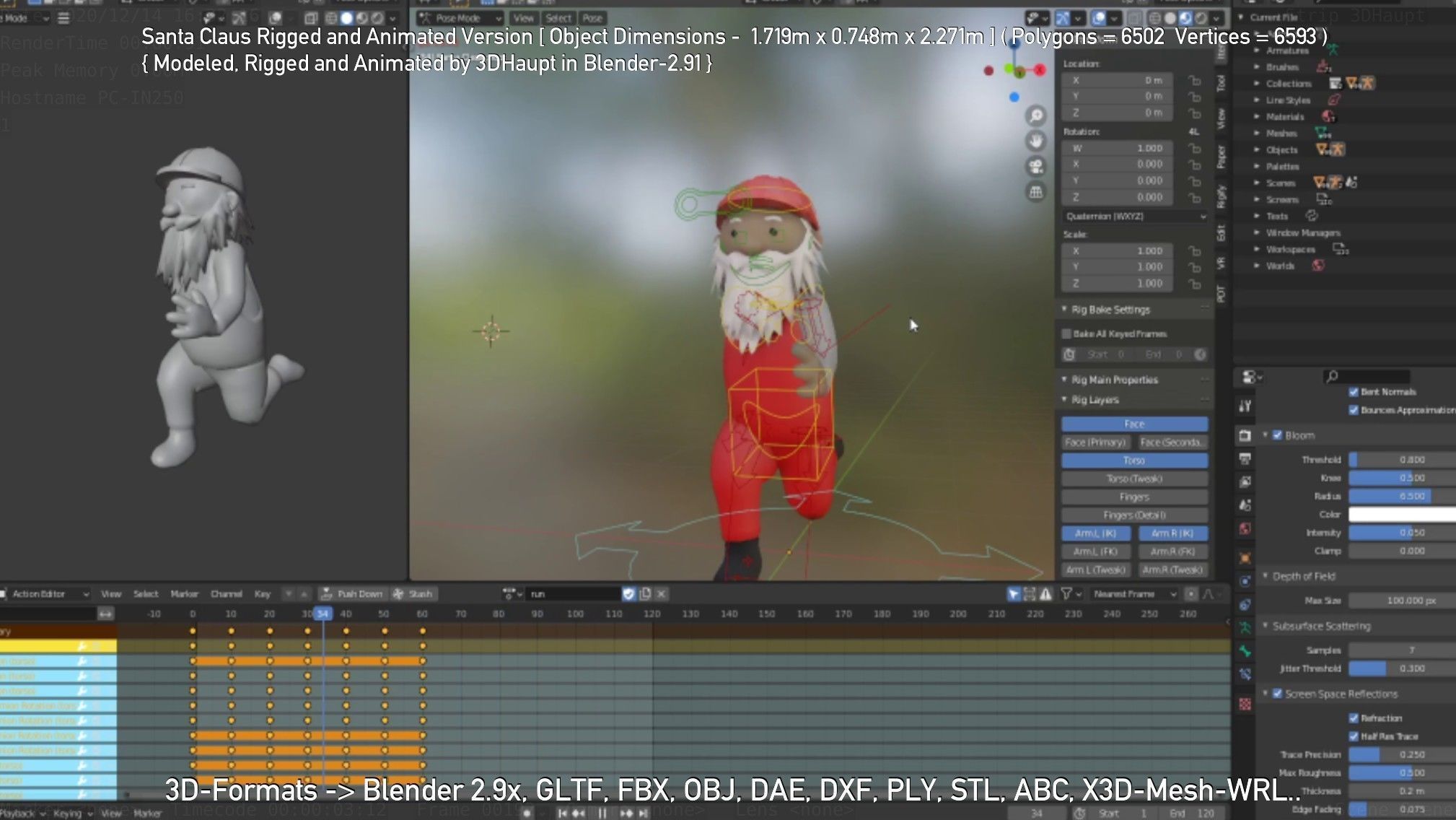Screen dimensions: 1456x820
Task: Lock the Location X lock icon
Action: 1195,80
